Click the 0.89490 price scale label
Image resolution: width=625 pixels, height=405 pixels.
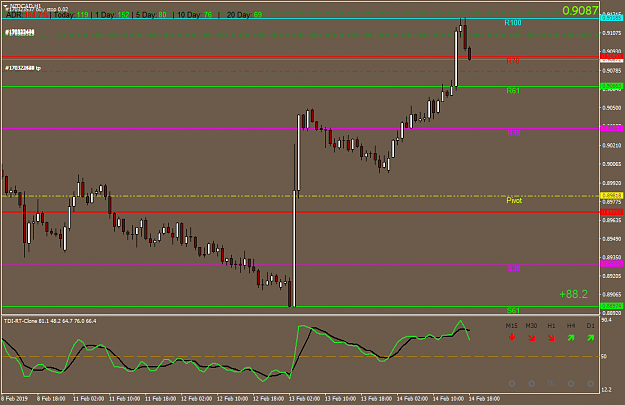coord(611,239)
